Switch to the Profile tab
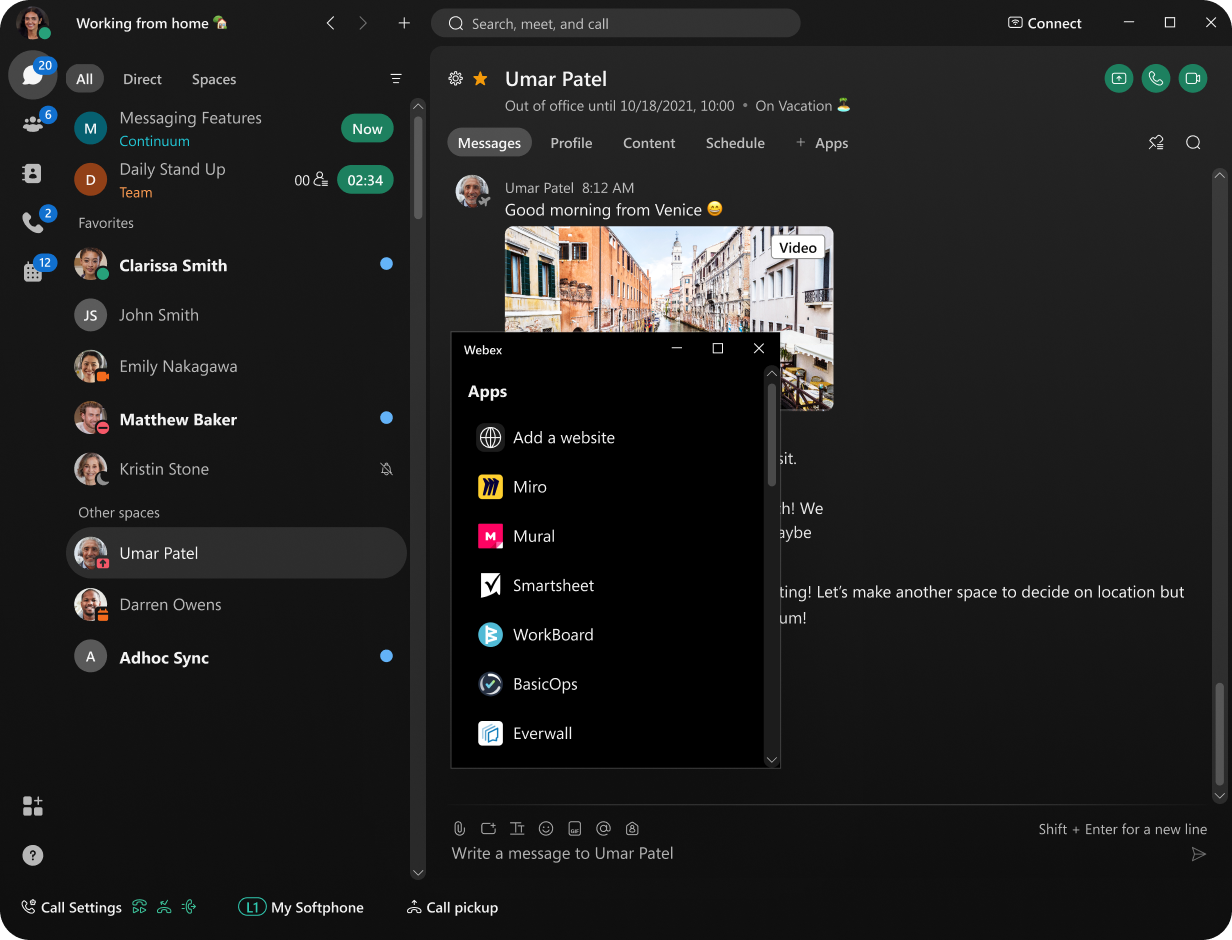Viewport: 1232px width, 940px height. coord(571,143)
